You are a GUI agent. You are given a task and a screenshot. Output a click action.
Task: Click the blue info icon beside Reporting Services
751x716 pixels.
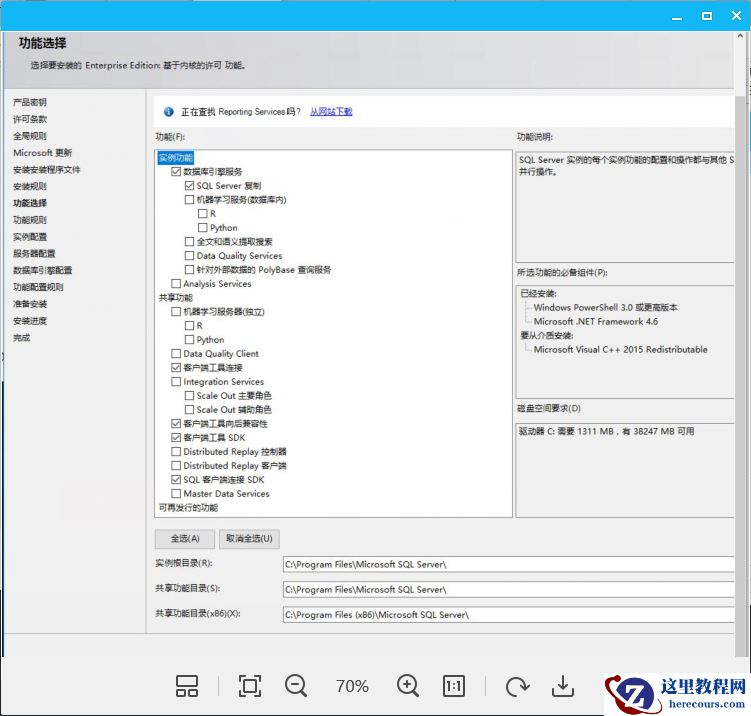tap(169, 112)
